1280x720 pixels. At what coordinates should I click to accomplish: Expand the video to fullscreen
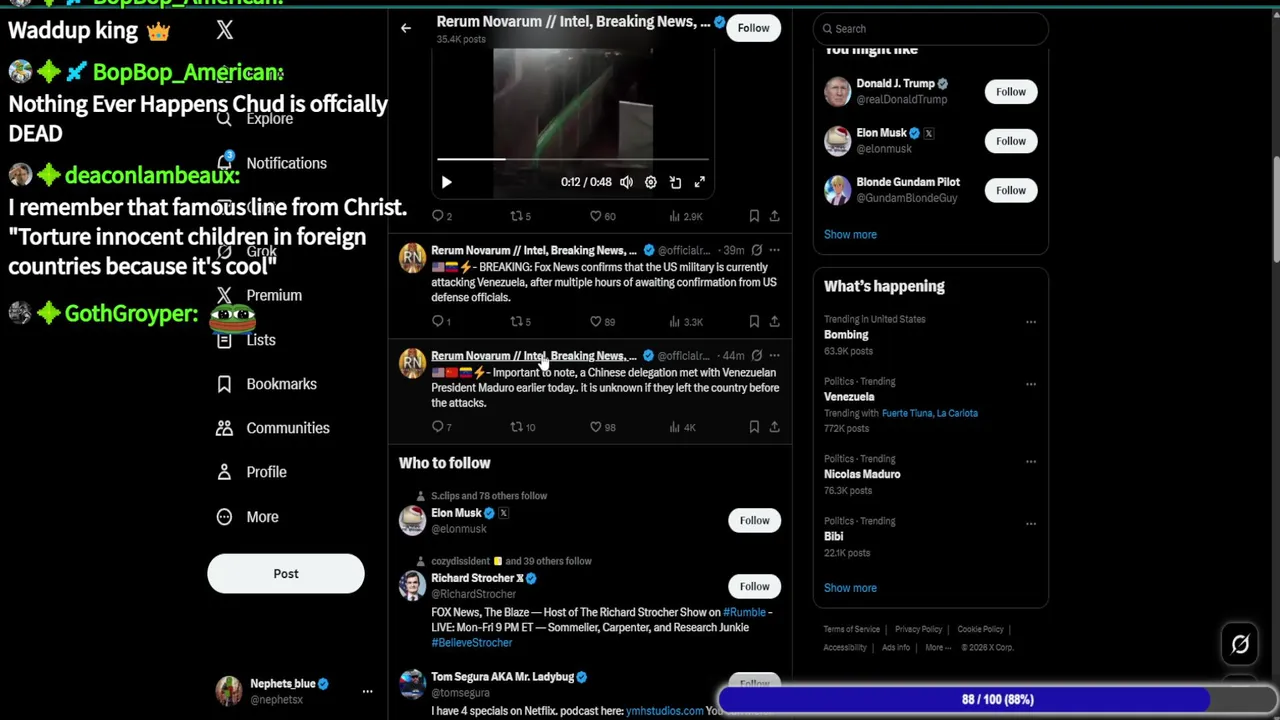[700, 182]
